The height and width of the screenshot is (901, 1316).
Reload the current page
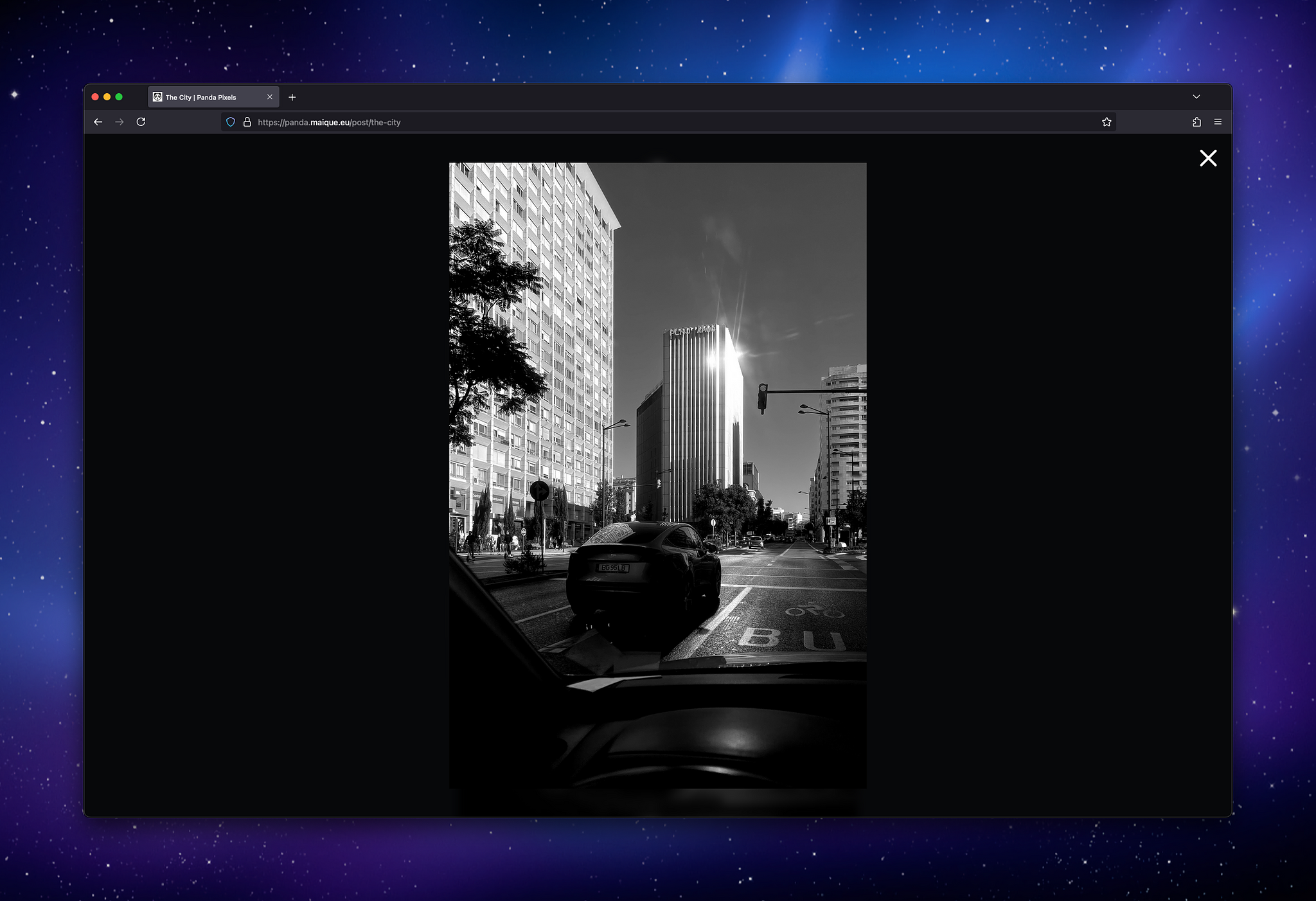[x=141, y=122]
